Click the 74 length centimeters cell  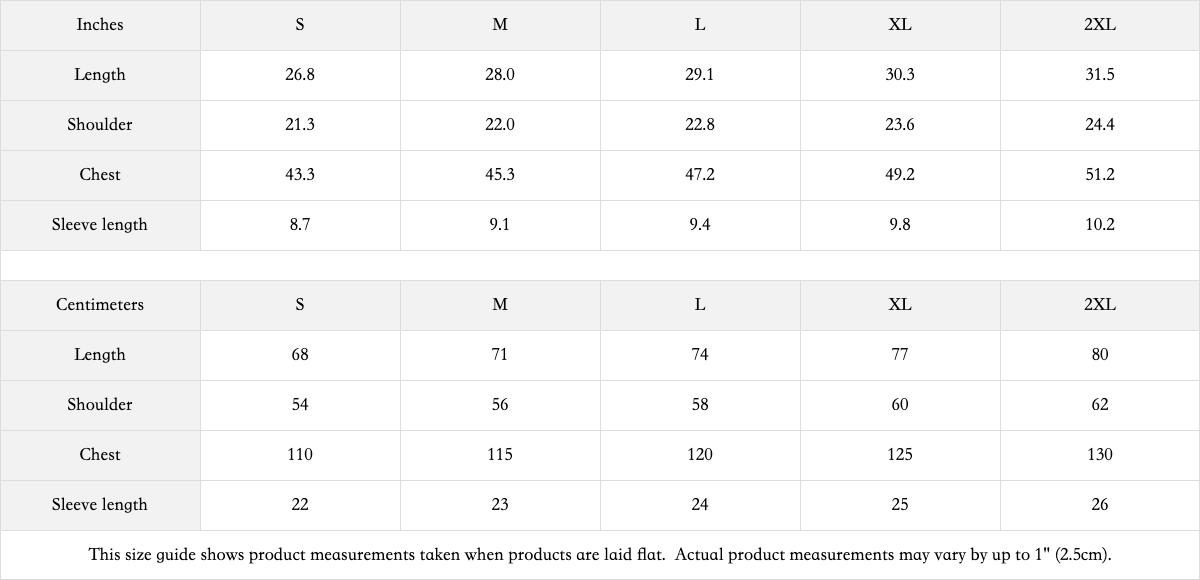coord(700,355)
